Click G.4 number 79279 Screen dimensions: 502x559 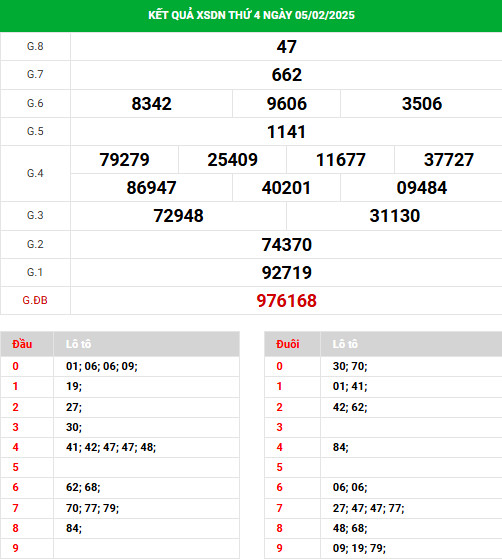124,160
